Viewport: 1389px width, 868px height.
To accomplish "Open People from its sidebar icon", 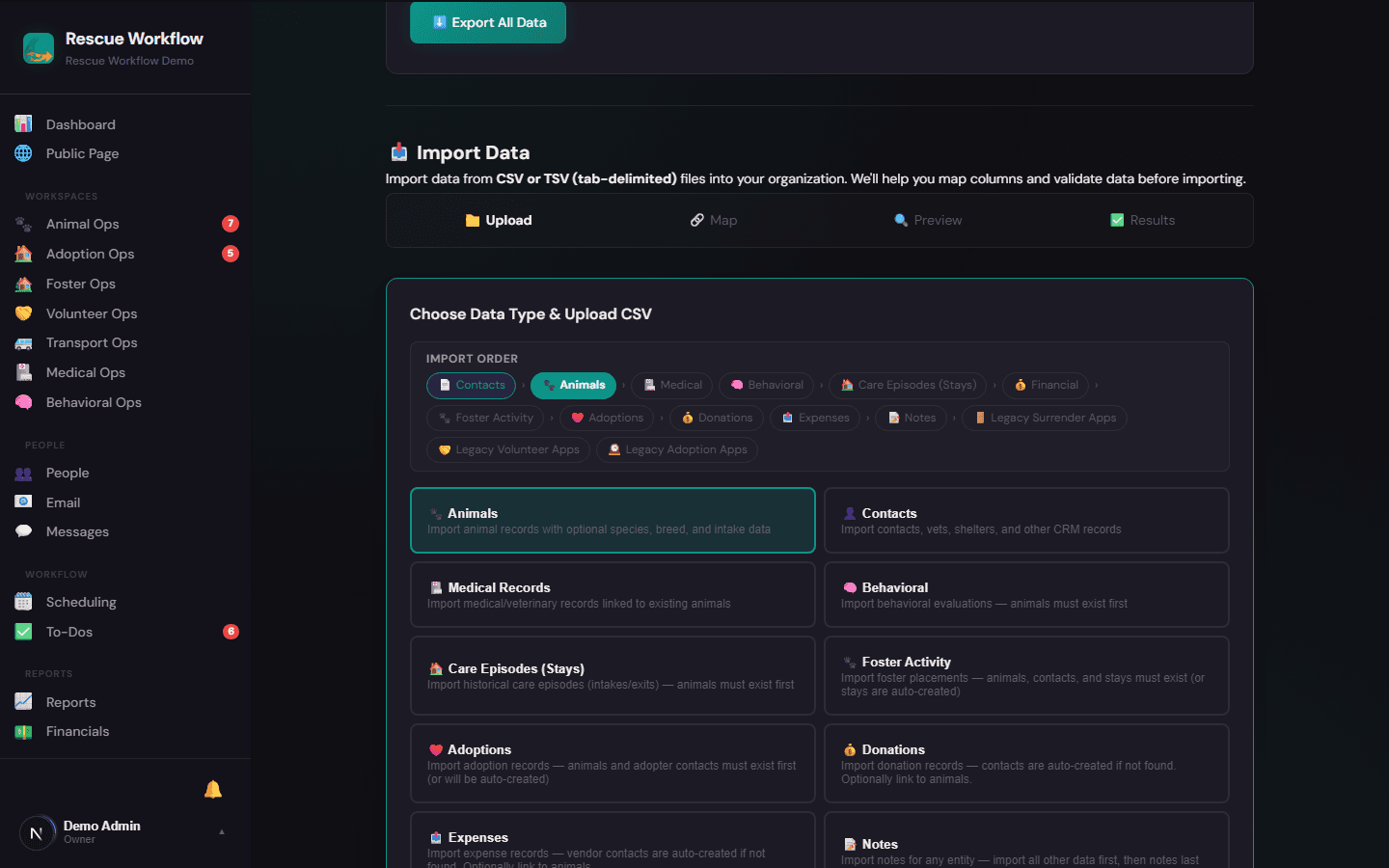I will click(24, 473).
